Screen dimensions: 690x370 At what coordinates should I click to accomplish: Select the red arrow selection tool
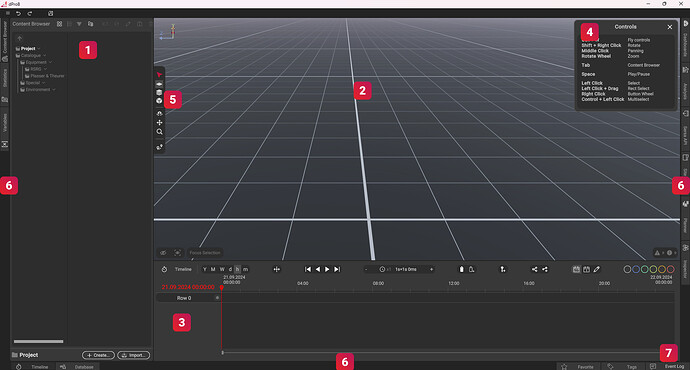click(x=159, y=75)
